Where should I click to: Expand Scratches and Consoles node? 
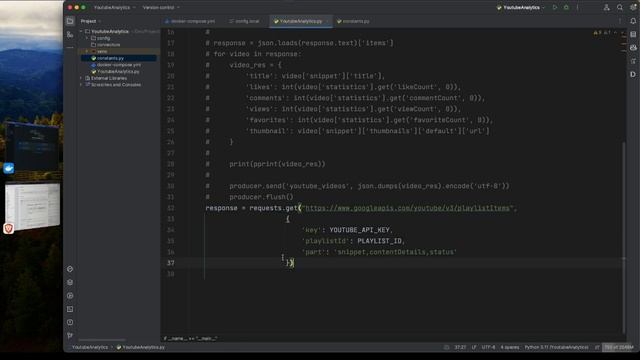click(81, 84)
